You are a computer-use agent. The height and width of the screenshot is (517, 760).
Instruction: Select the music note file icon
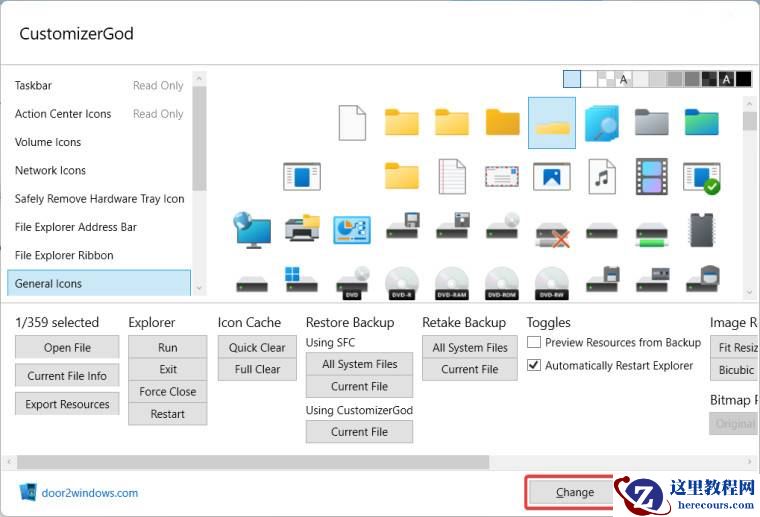point(602,176)
